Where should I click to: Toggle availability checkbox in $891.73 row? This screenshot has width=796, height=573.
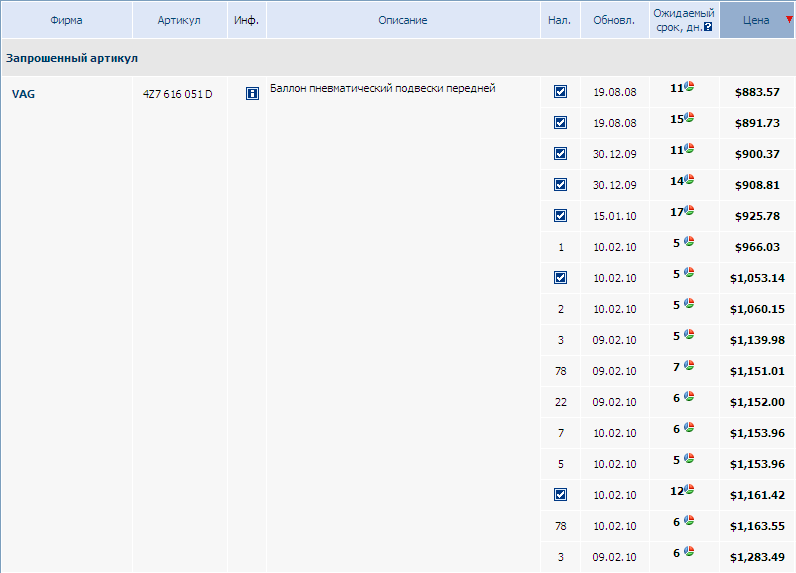[560, 122]
